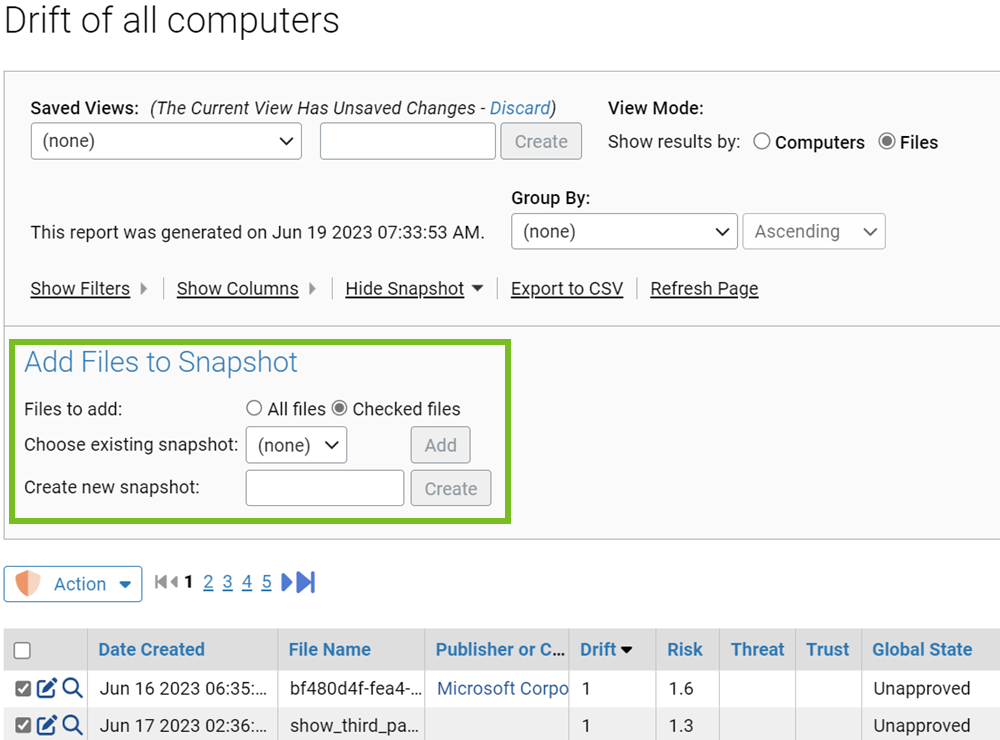Discard the current view's unsaved changes

click(518, 108)
